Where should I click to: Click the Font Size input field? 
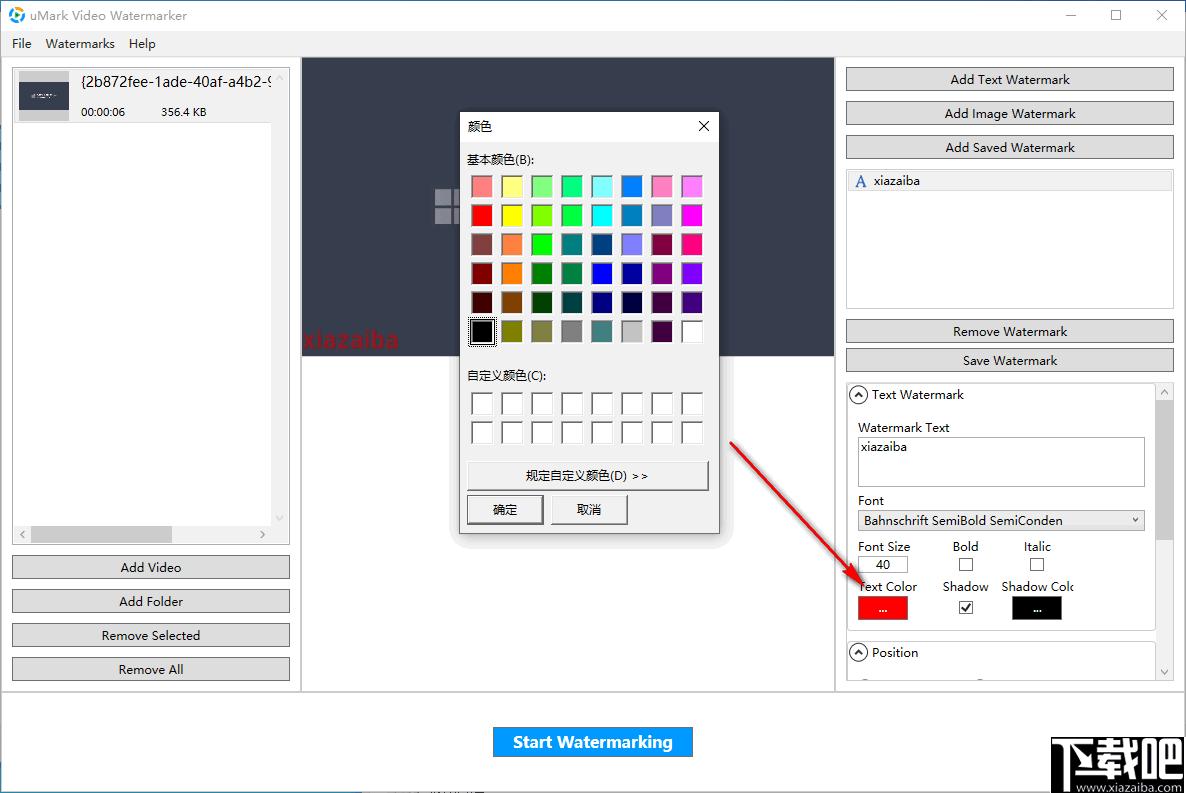883,564
